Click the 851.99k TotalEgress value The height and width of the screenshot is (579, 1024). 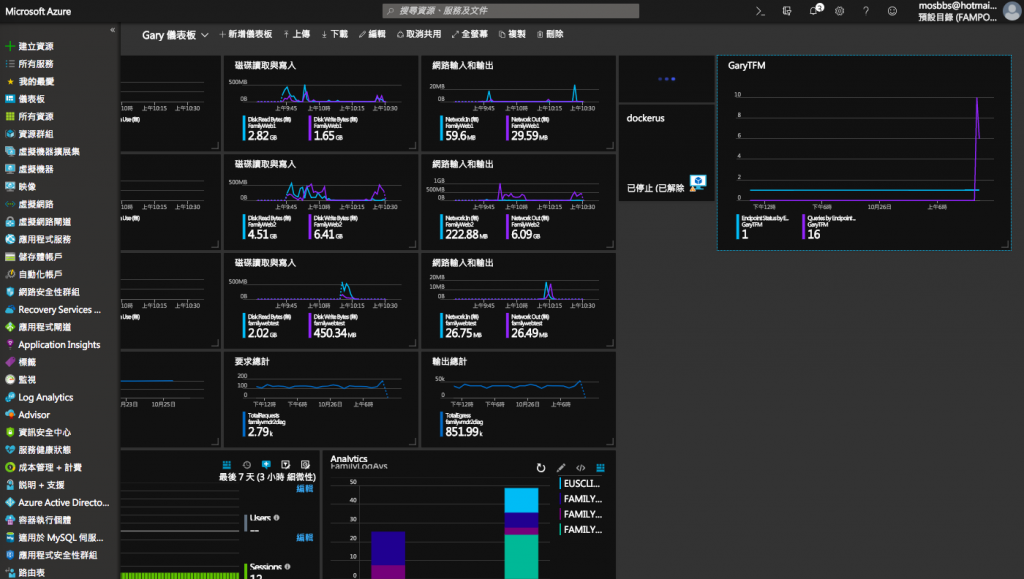point(464,431)
